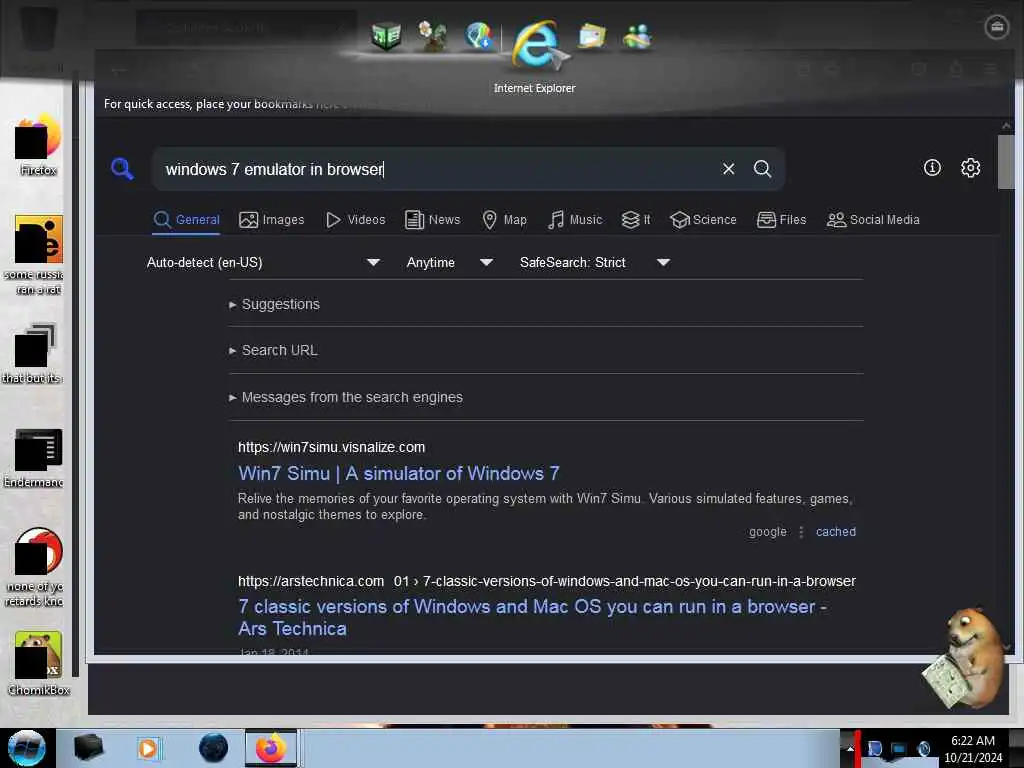Launch Internet Explorer from the top dock

point(537,44)
